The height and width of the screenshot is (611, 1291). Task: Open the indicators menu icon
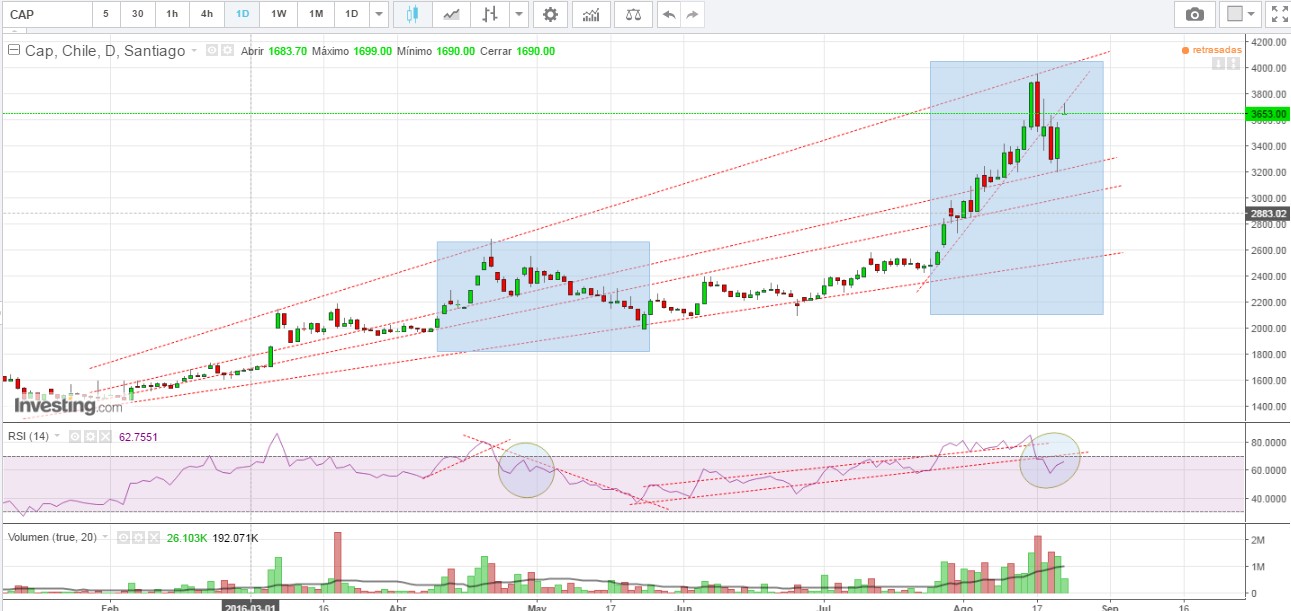593,14
